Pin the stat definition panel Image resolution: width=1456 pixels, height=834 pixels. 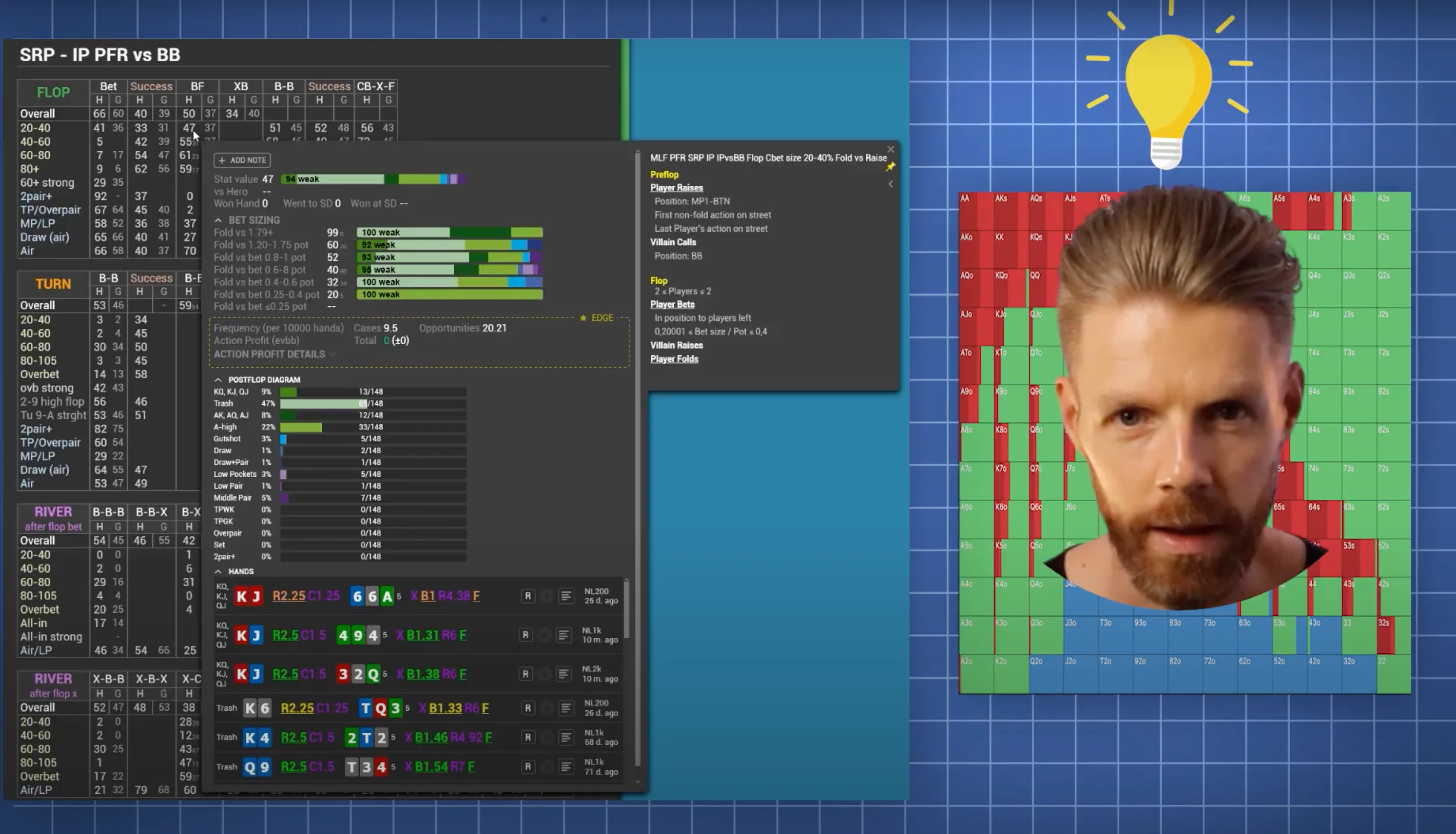890,167
